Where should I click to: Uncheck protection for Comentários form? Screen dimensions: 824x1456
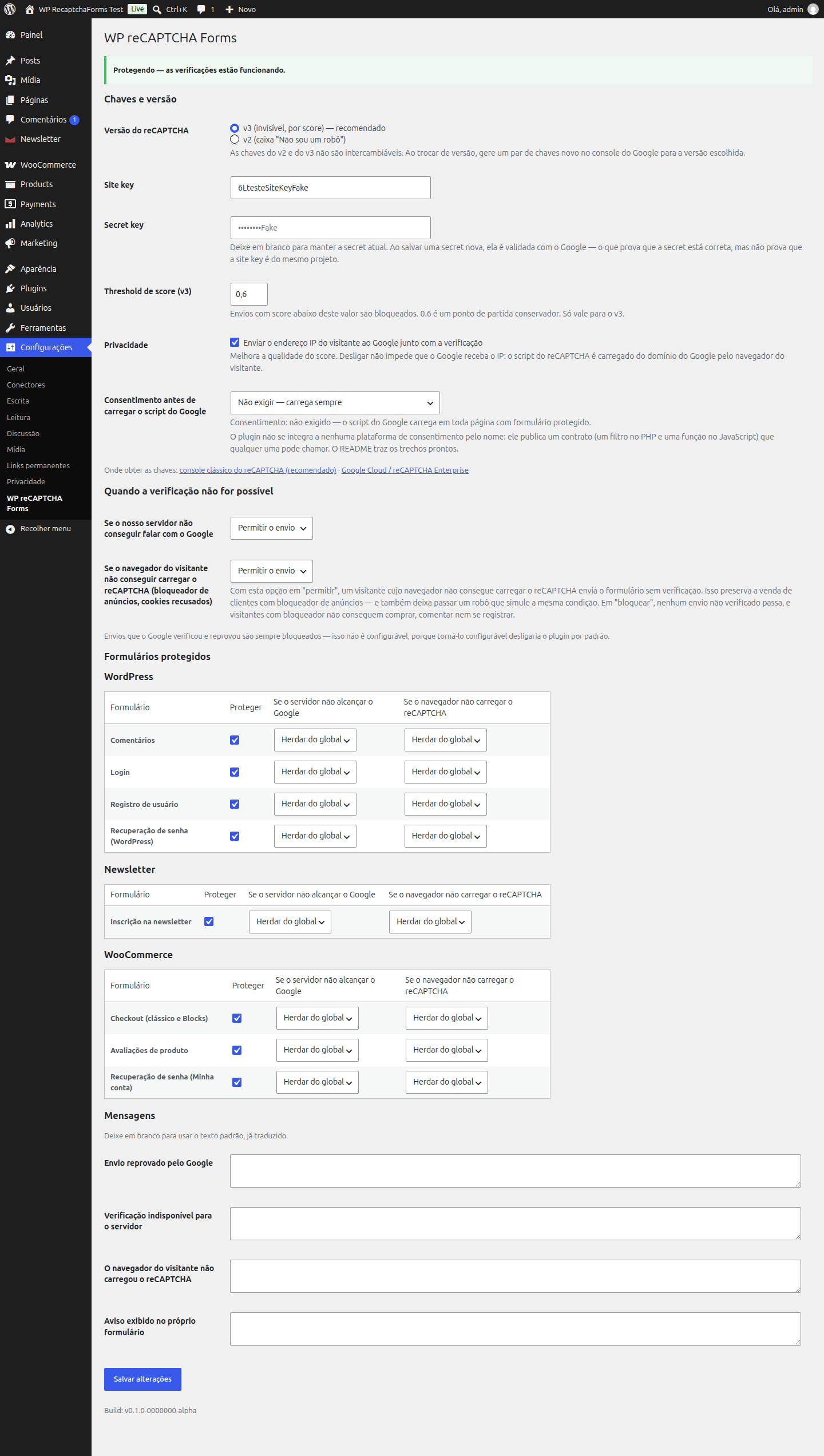[x=235, y=740]
